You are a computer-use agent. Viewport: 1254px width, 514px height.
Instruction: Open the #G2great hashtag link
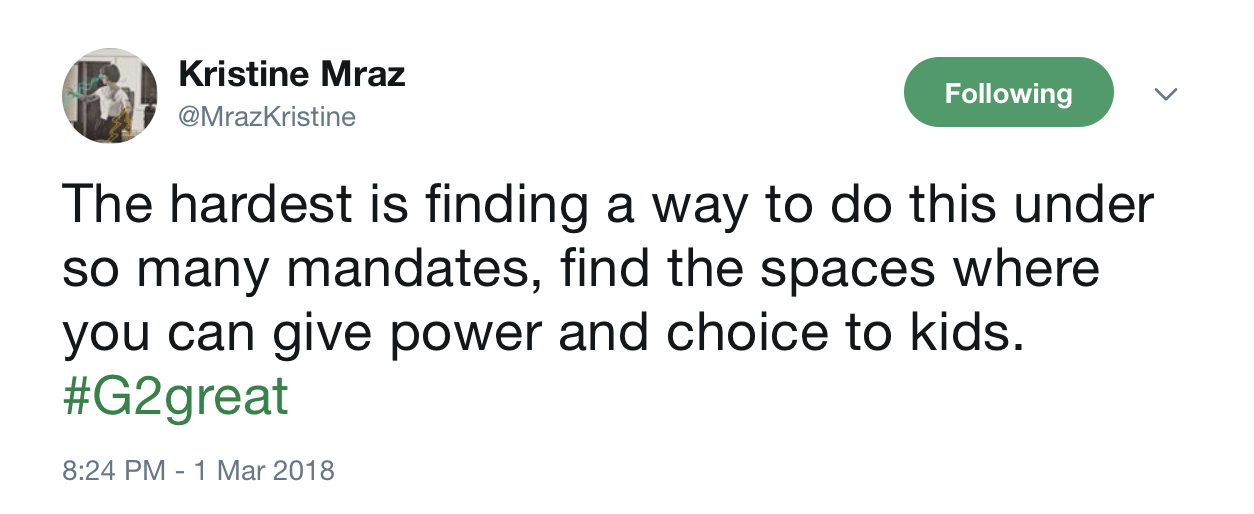pos(175,399)
